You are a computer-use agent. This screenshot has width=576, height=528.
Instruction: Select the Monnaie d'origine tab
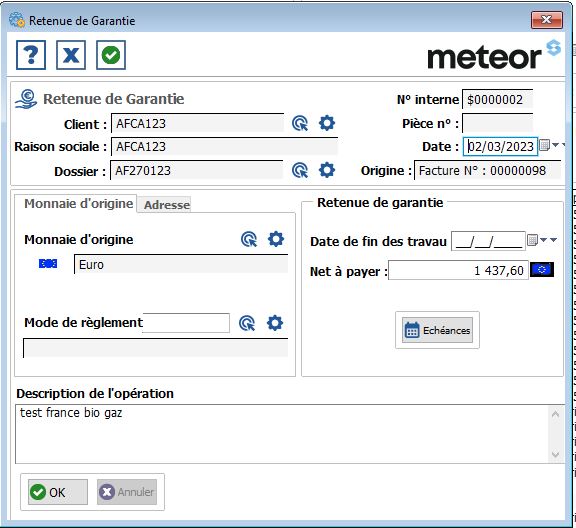pyautogui.click(x=78, y=204)
